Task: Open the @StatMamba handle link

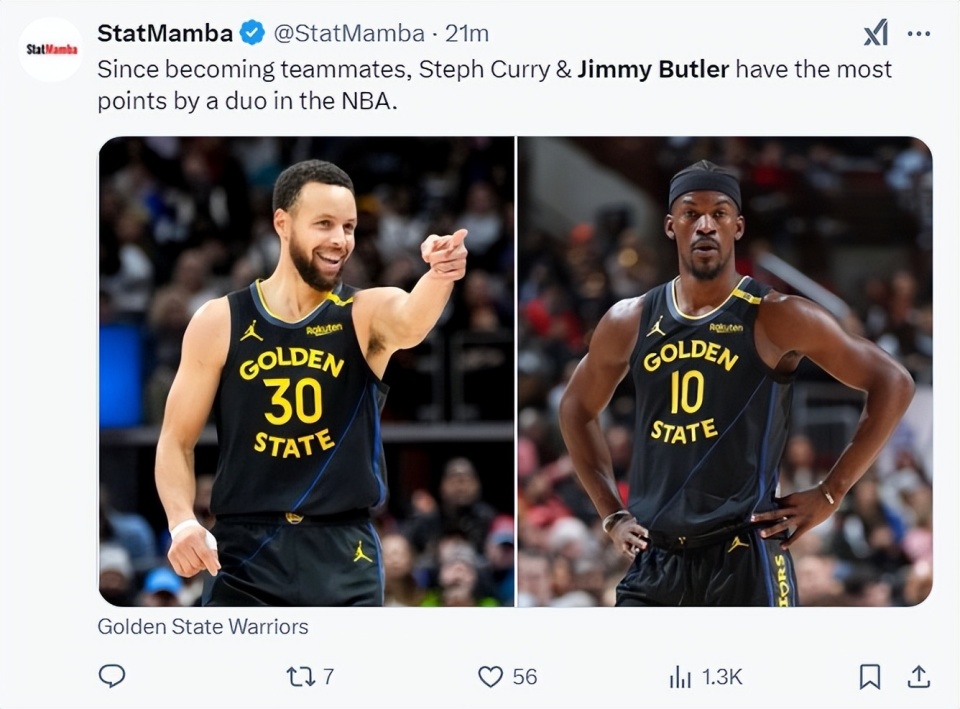Action: [349, 33]
